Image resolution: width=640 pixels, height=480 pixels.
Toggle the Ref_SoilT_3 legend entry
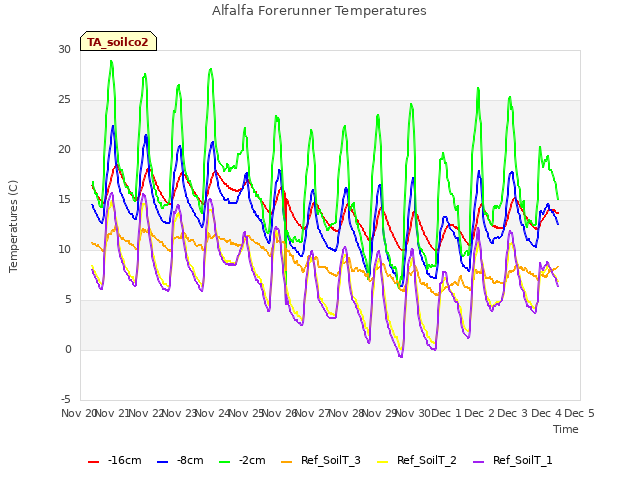click(321, 460)
